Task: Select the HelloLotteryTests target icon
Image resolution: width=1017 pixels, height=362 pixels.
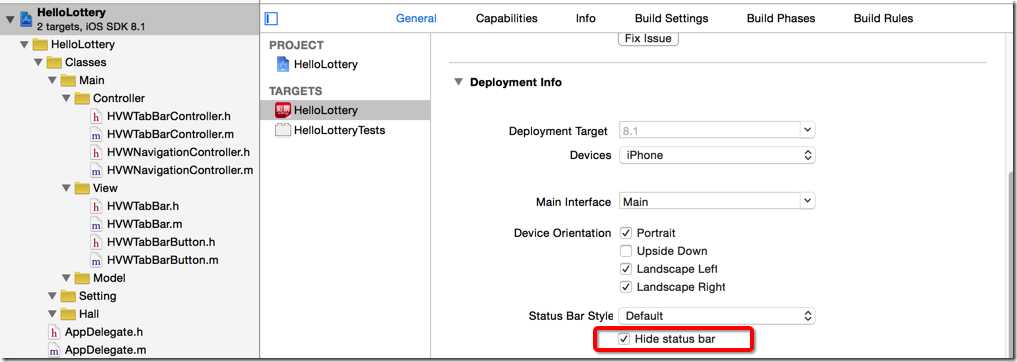Action: click(283, 130)
